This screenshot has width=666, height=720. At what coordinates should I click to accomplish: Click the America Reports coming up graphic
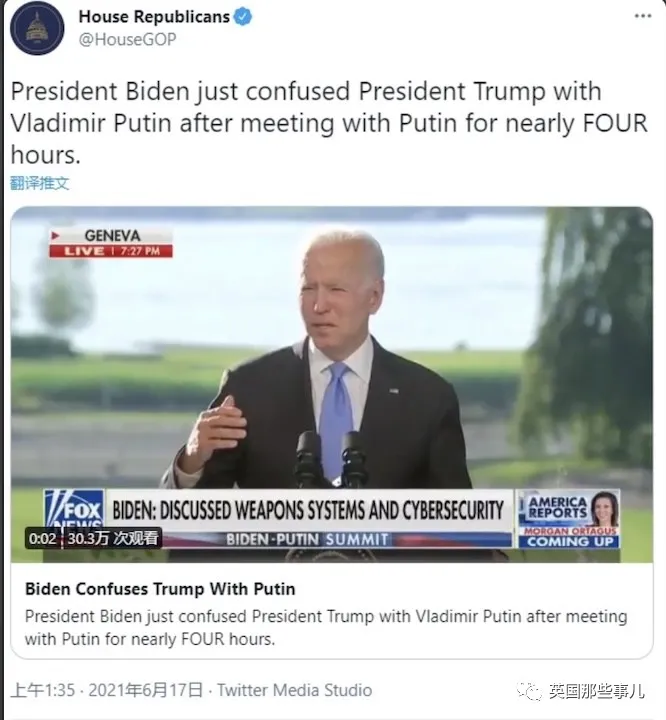point(569,519)
